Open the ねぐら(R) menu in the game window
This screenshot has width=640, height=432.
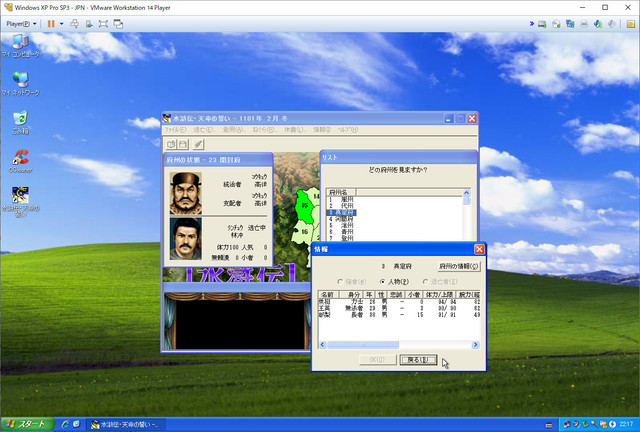point(264,129)
